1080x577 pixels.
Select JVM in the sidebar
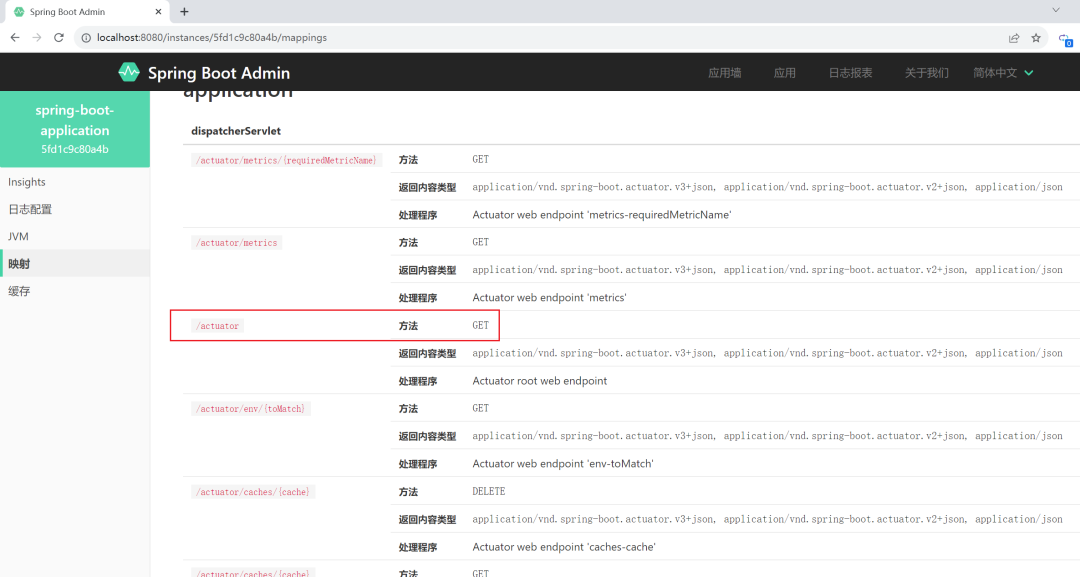tap(75, 236)
